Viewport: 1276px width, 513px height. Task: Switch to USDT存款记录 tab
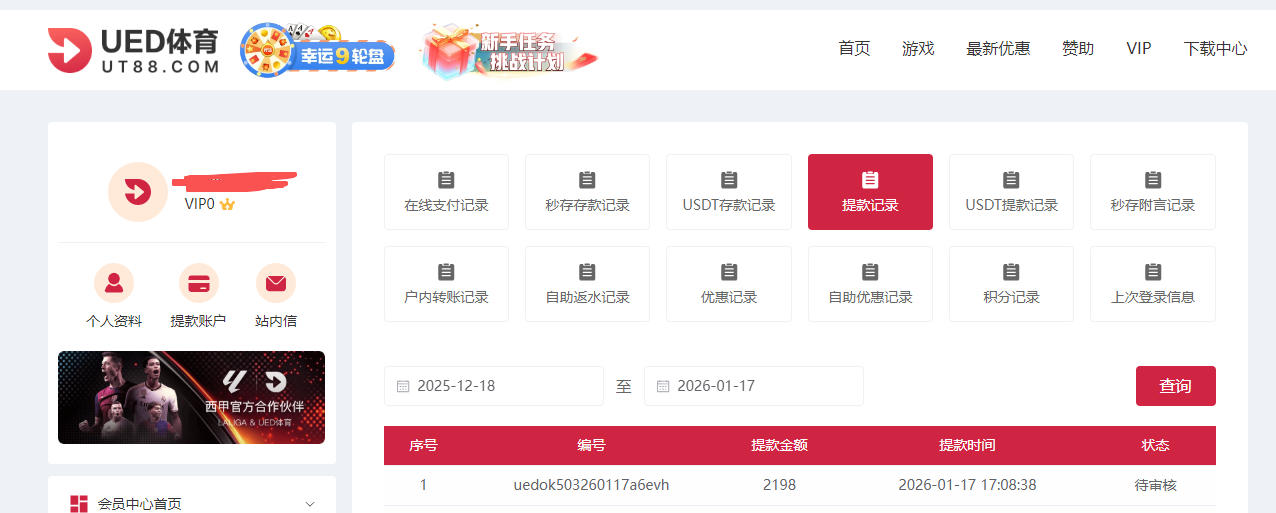pyautogui.click(x=729, y=192)
